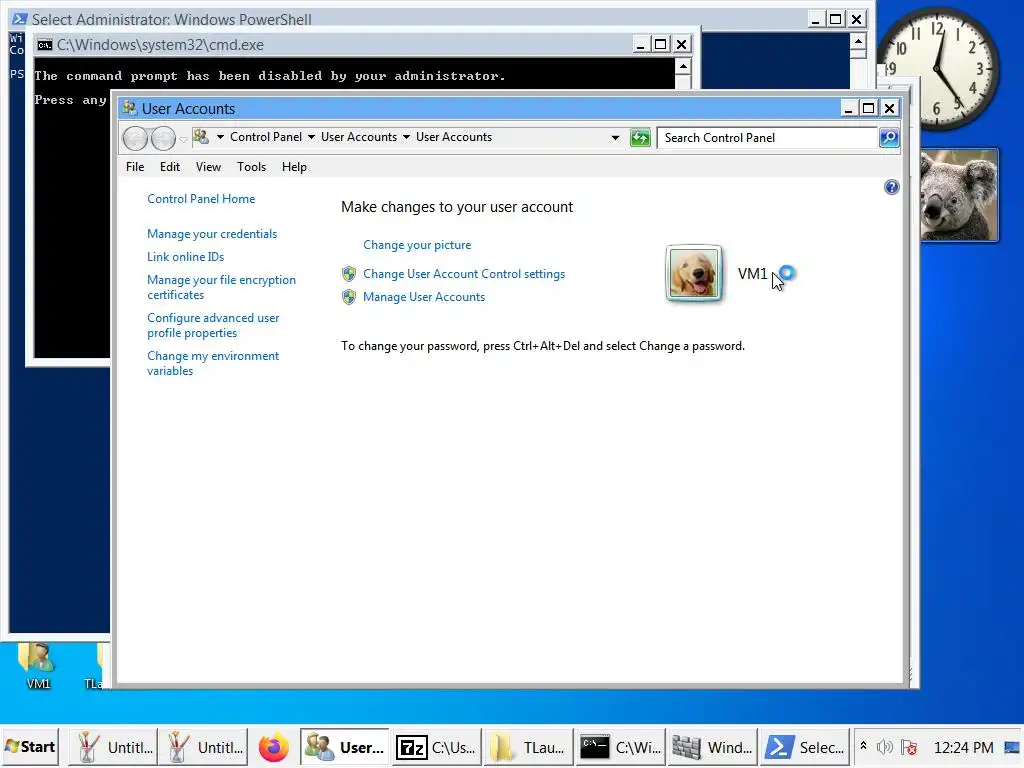Viewport: 1024px width, 768px height.
Task: Open Link online IDs
Action: (185, 257)
